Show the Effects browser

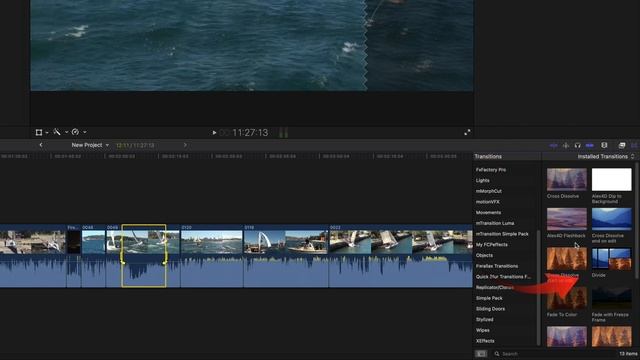(622, 145)
